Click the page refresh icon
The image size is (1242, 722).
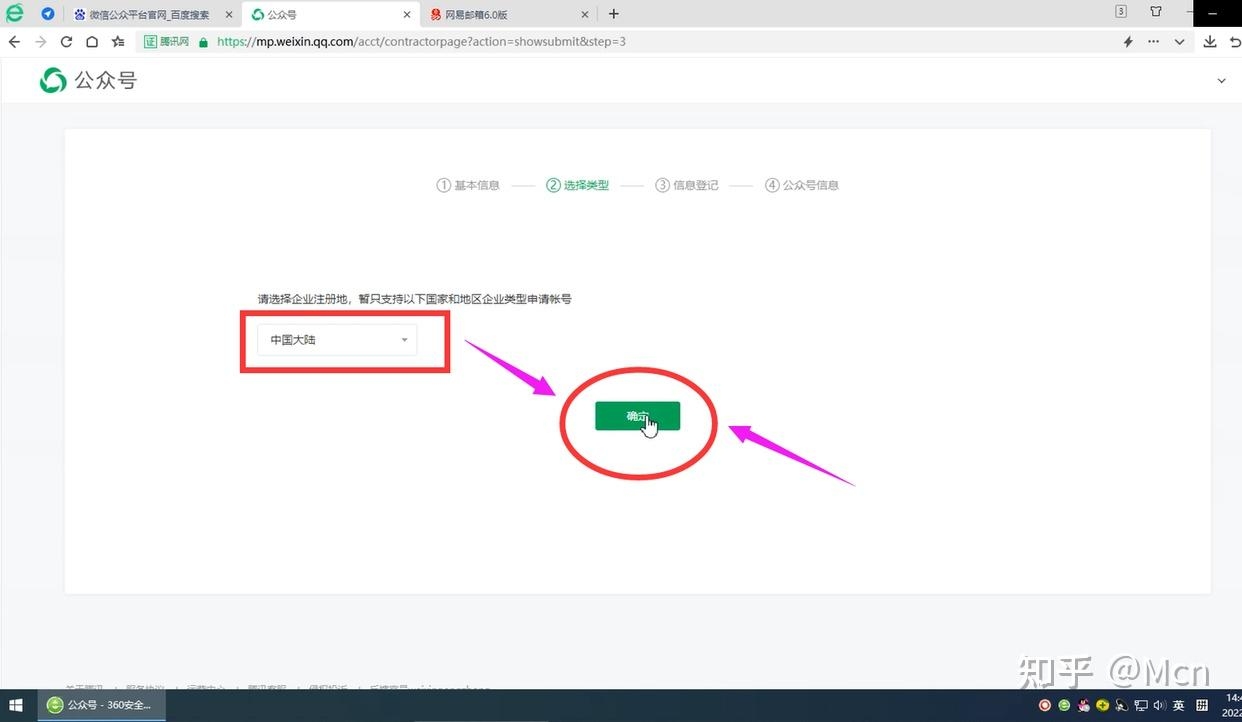click(x=66, y=41)
